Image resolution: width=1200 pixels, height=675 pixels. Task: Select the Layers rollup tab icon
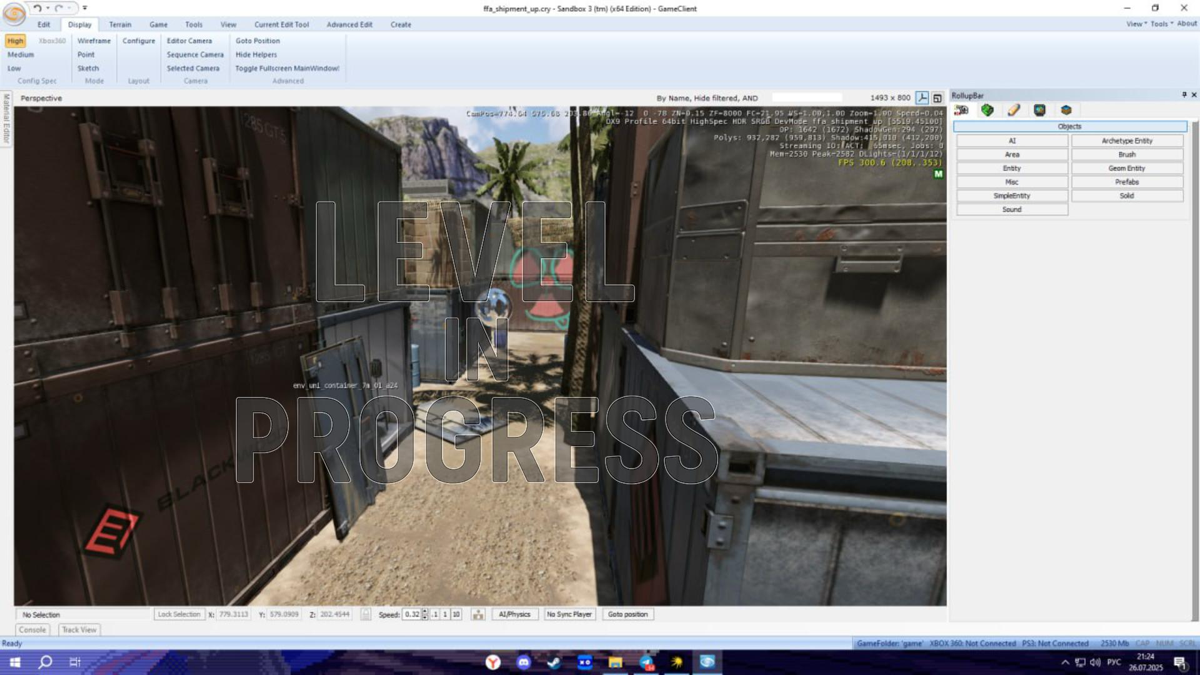click(1066, 110)
